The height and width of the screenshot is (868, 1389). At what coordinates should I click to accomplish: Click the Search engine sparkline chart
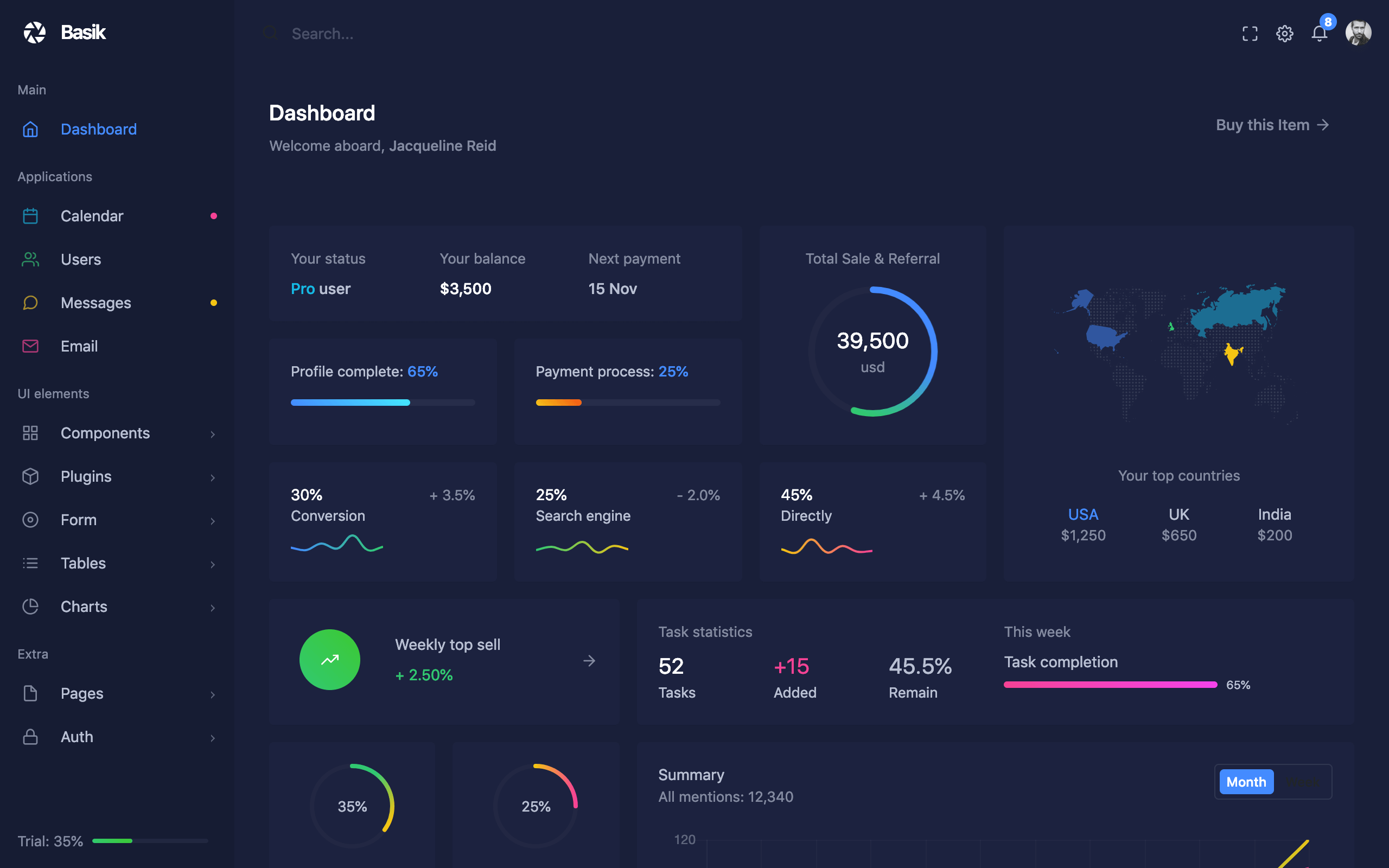582,547
